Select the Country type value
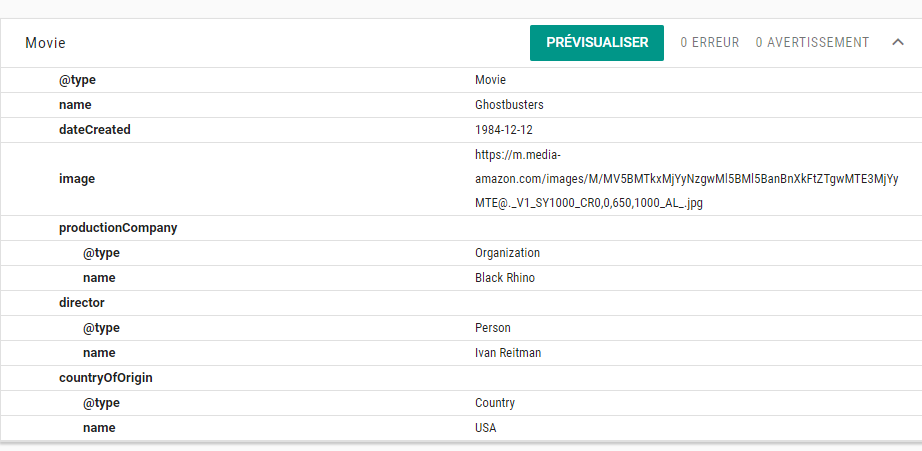 point(495,403)
